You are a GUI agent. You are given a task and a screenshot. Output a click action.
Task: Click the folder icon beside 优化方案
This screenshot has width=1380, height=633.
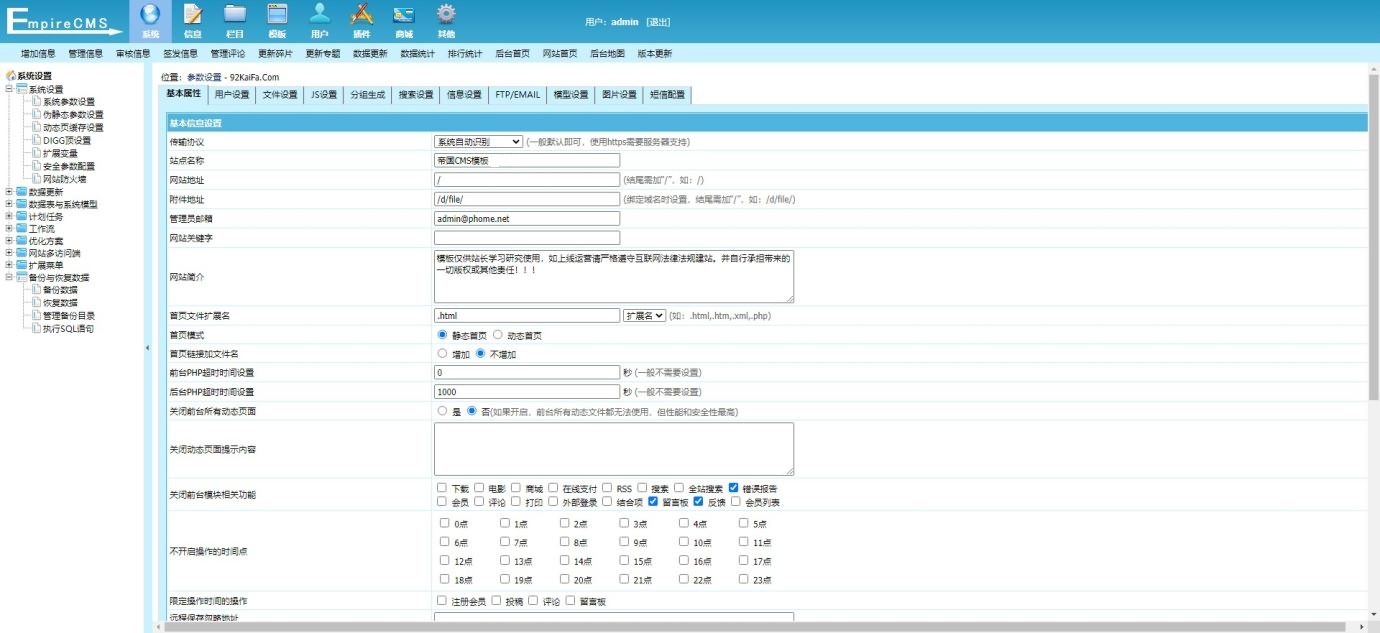[x=22, y=241]
